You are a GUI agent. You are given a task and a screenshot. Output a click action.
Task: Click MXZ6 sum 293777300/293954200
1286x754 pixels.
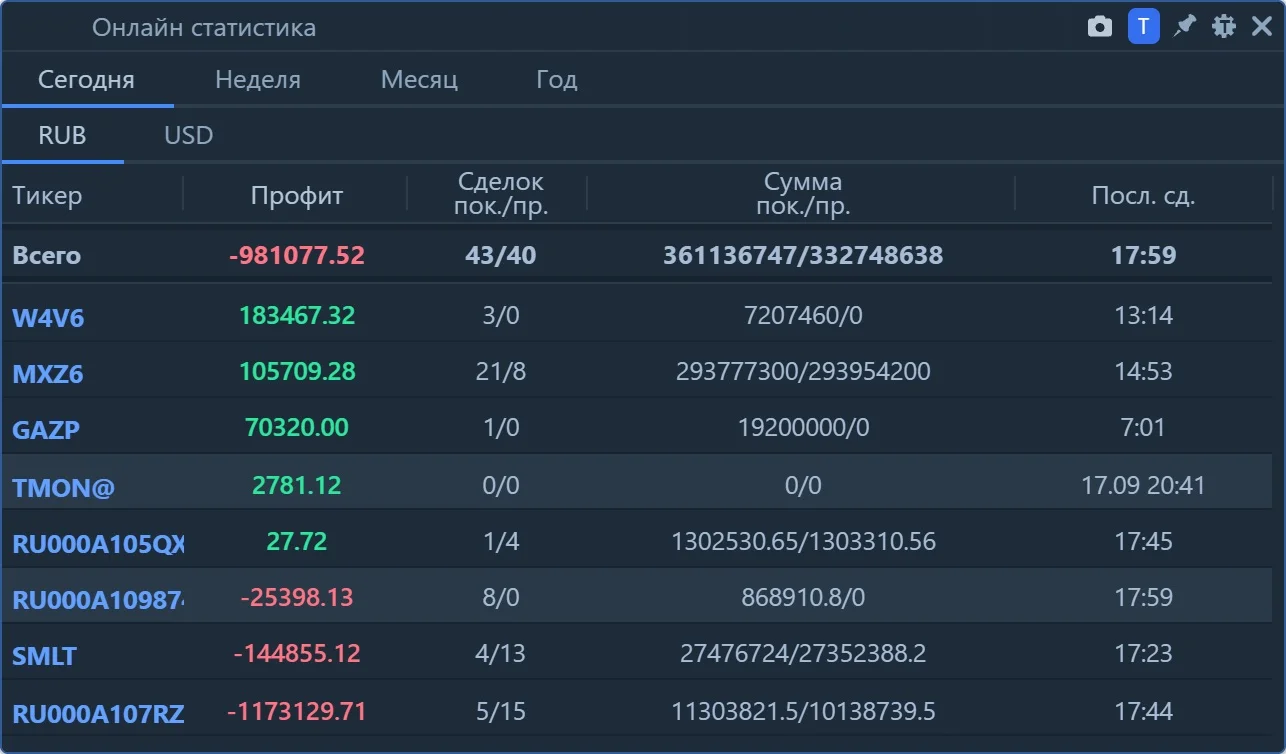click(x=803, y=372)
